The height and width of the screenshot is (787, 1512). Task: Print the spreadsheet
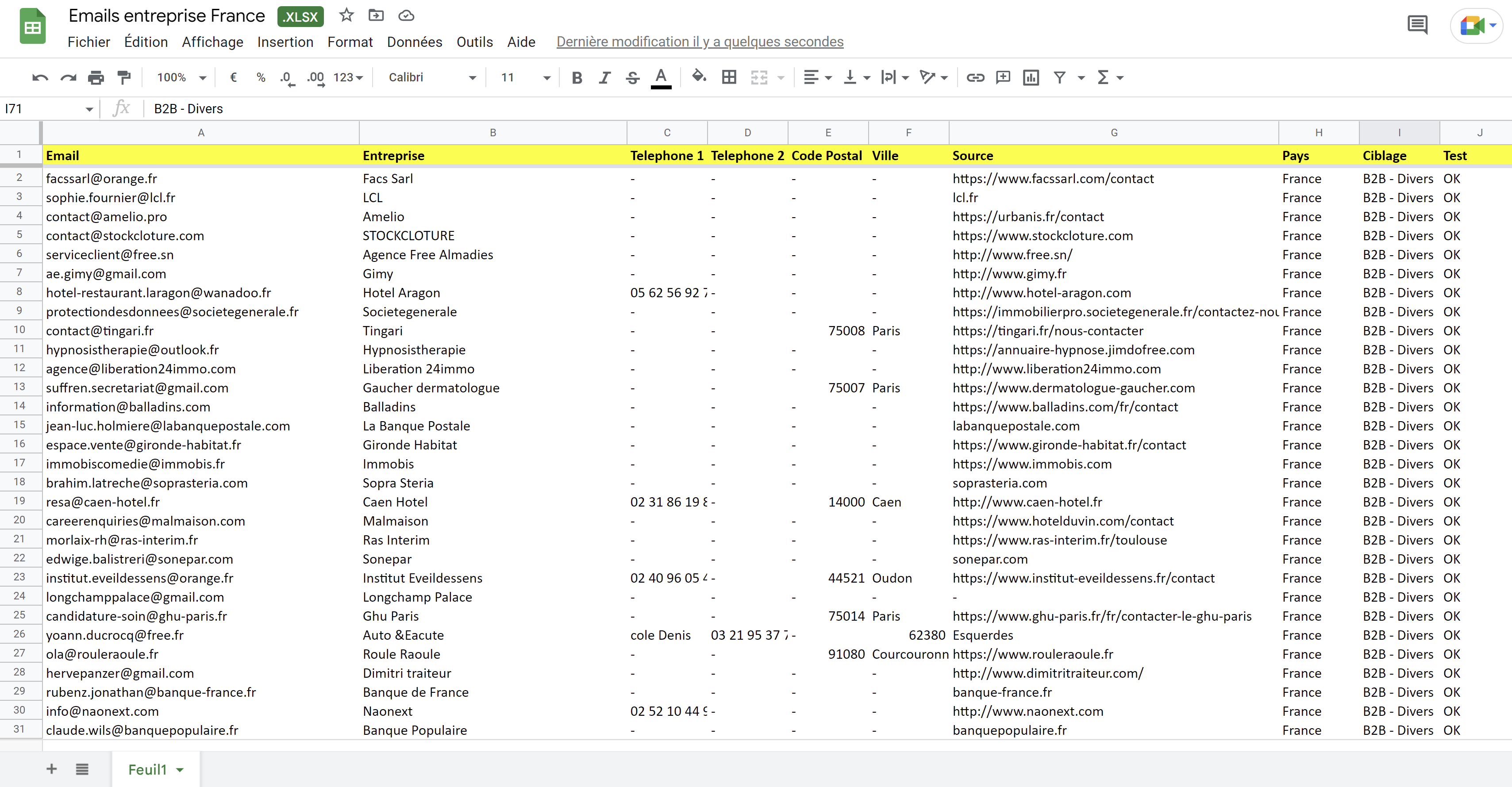click(x=96, y=77)
